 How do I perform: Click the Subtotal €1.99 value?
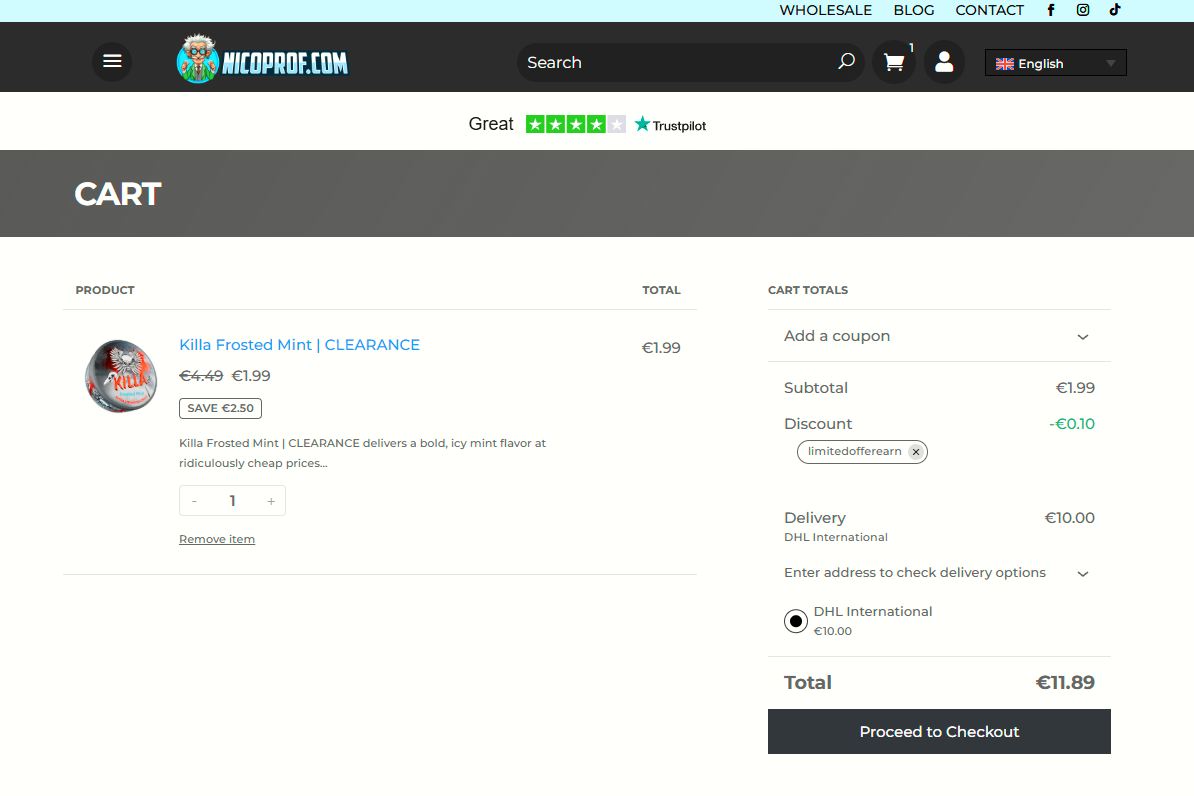1075,388
